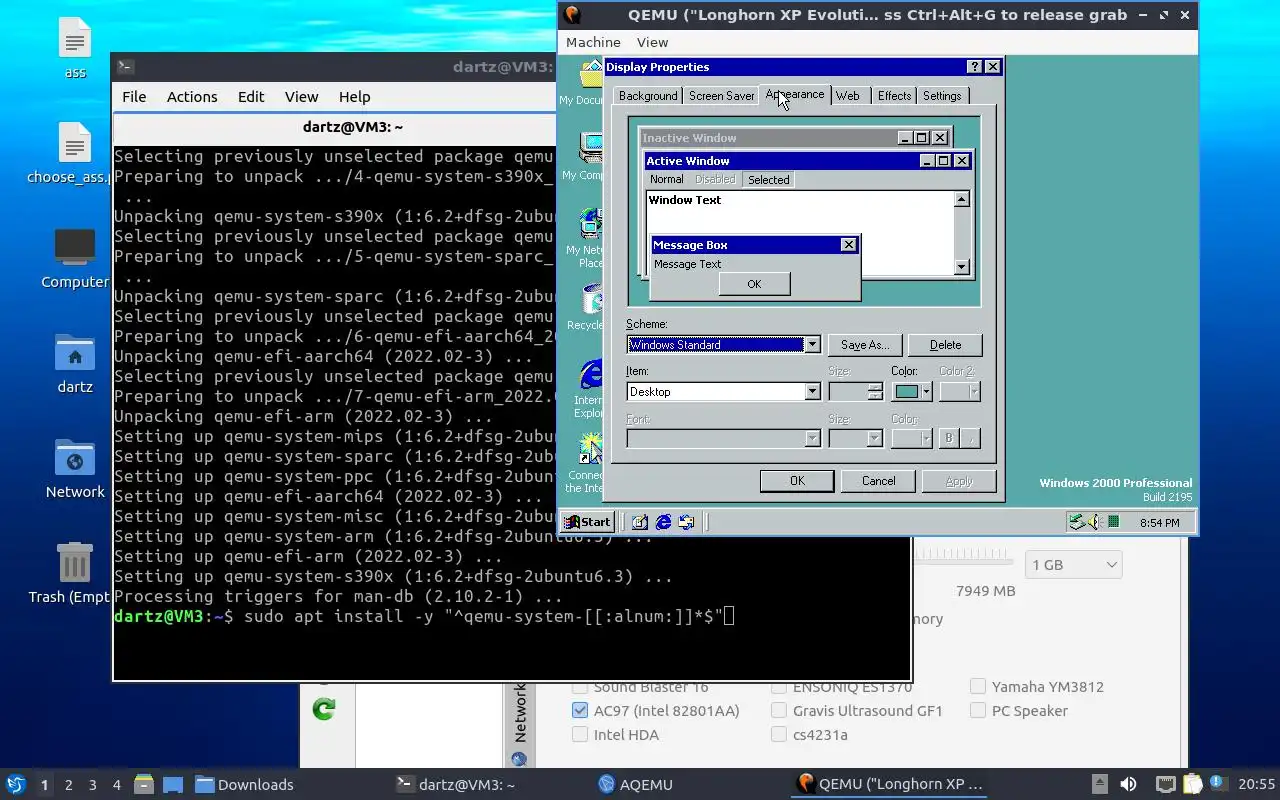The height and width of the screenshot is (800, 1280).
Task: Open the terminal Help menu
Action: [355, 97]
